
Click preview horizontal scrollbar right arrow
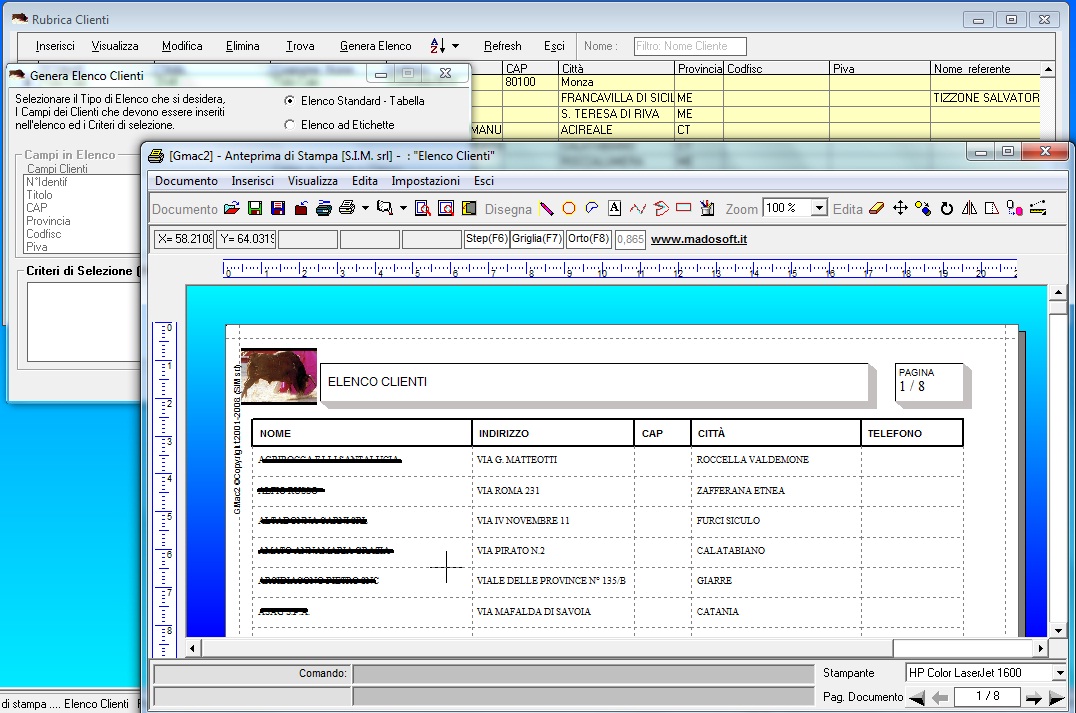click(x=1041, y=648)
